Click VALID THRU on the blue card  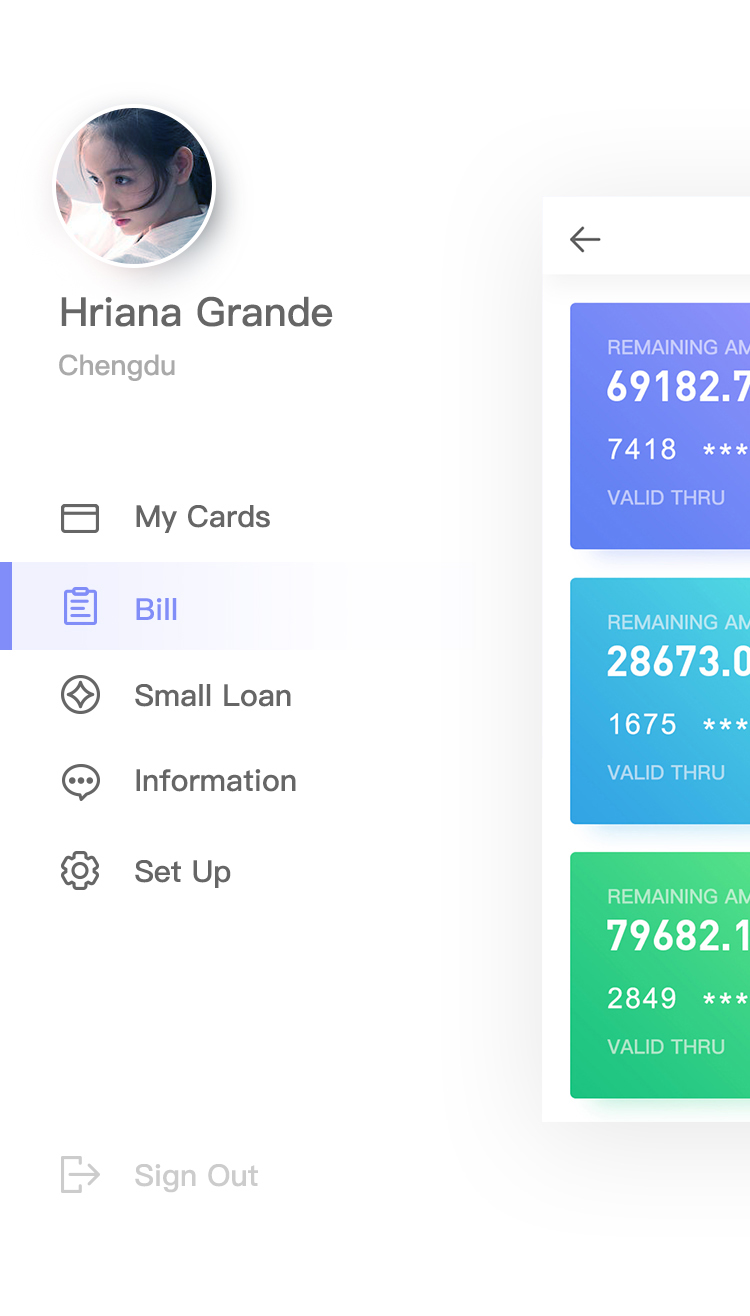tap(666, 773)
